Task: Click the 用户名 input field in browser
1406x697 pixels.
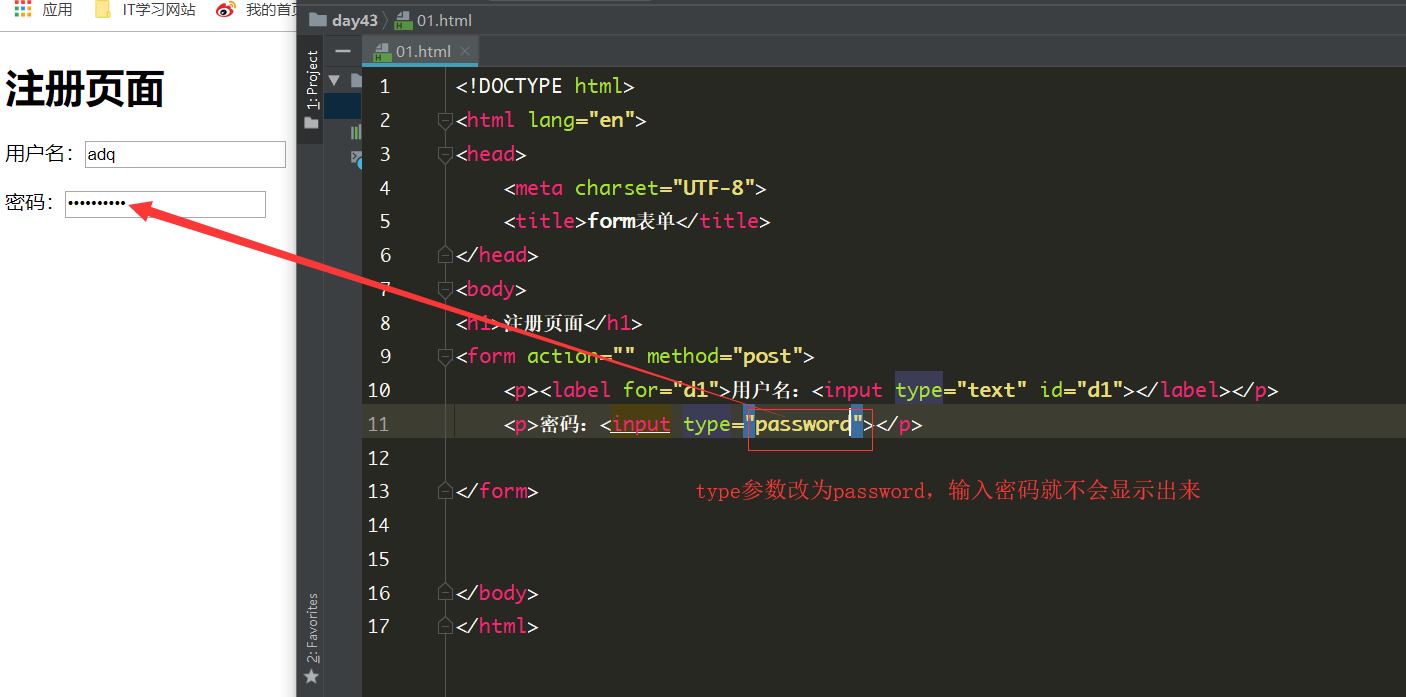Action: click(185, 154)
